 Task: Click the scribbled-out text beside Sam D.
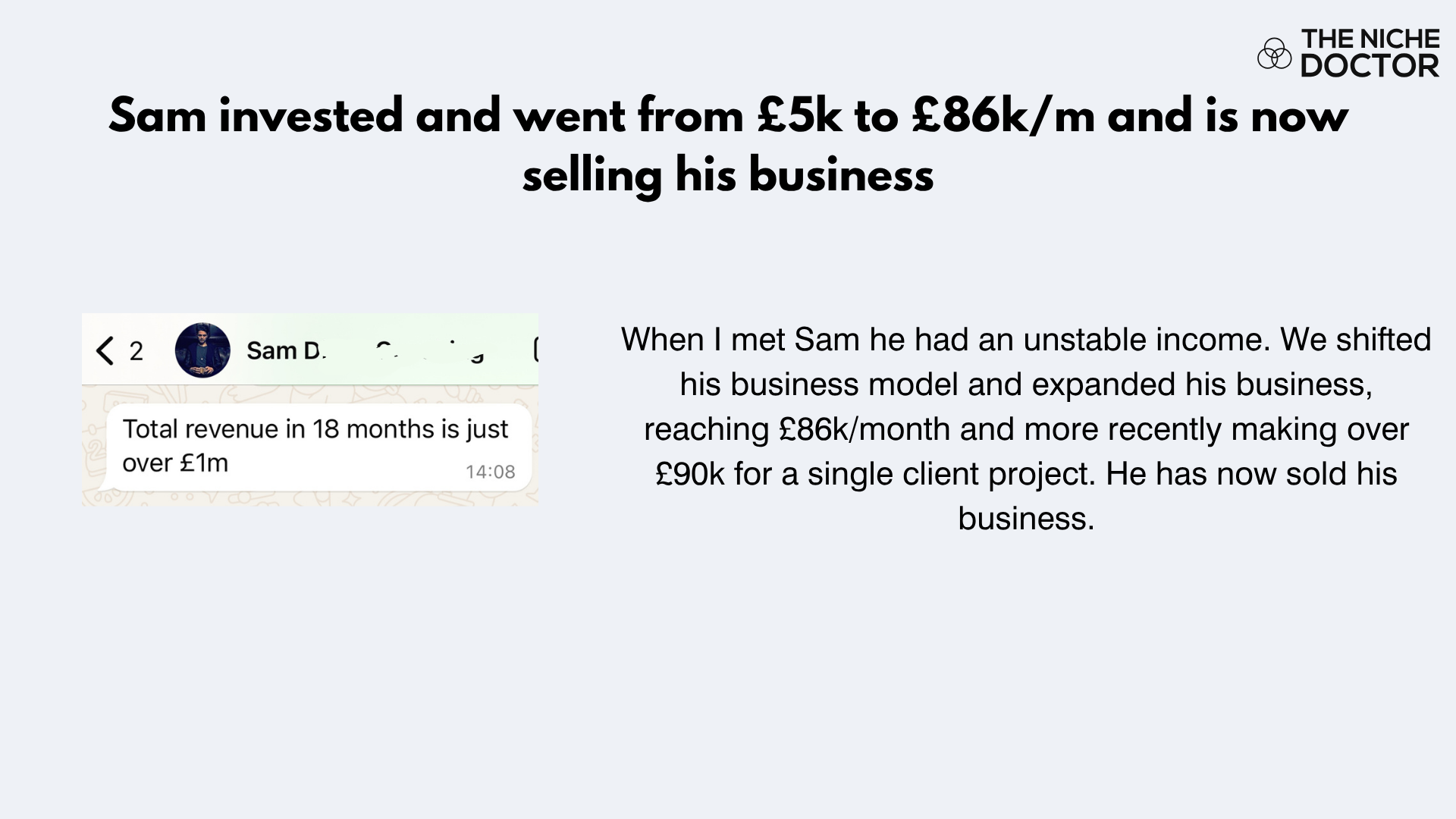click(x=430, y=351)
